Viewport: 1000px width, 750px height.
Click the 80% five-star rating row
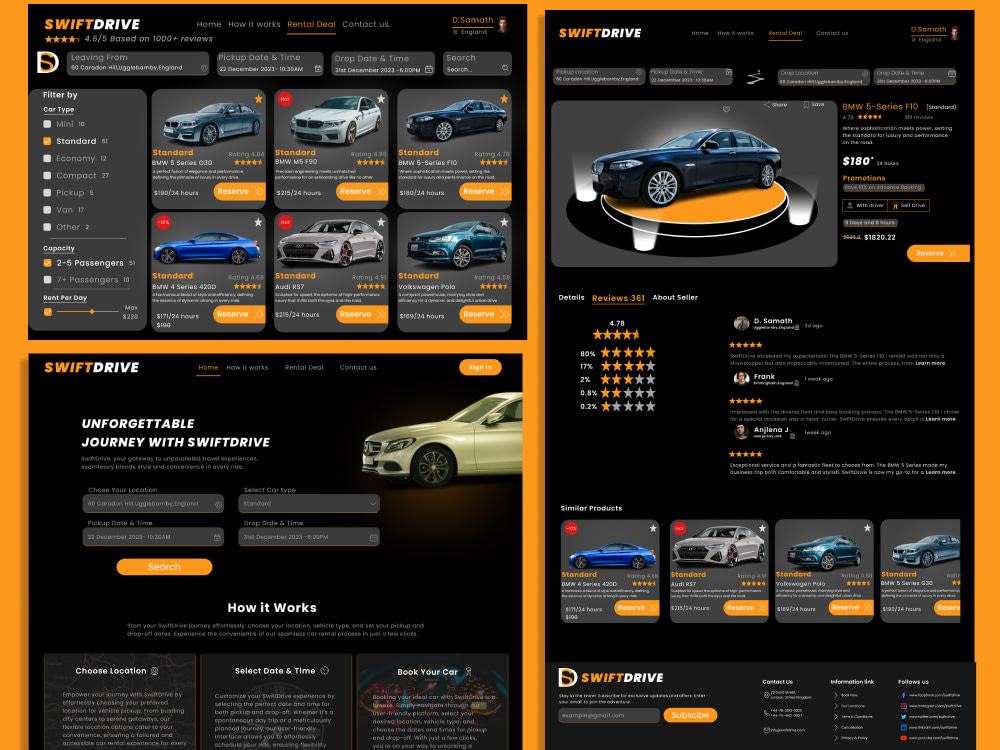click(617, 353)
